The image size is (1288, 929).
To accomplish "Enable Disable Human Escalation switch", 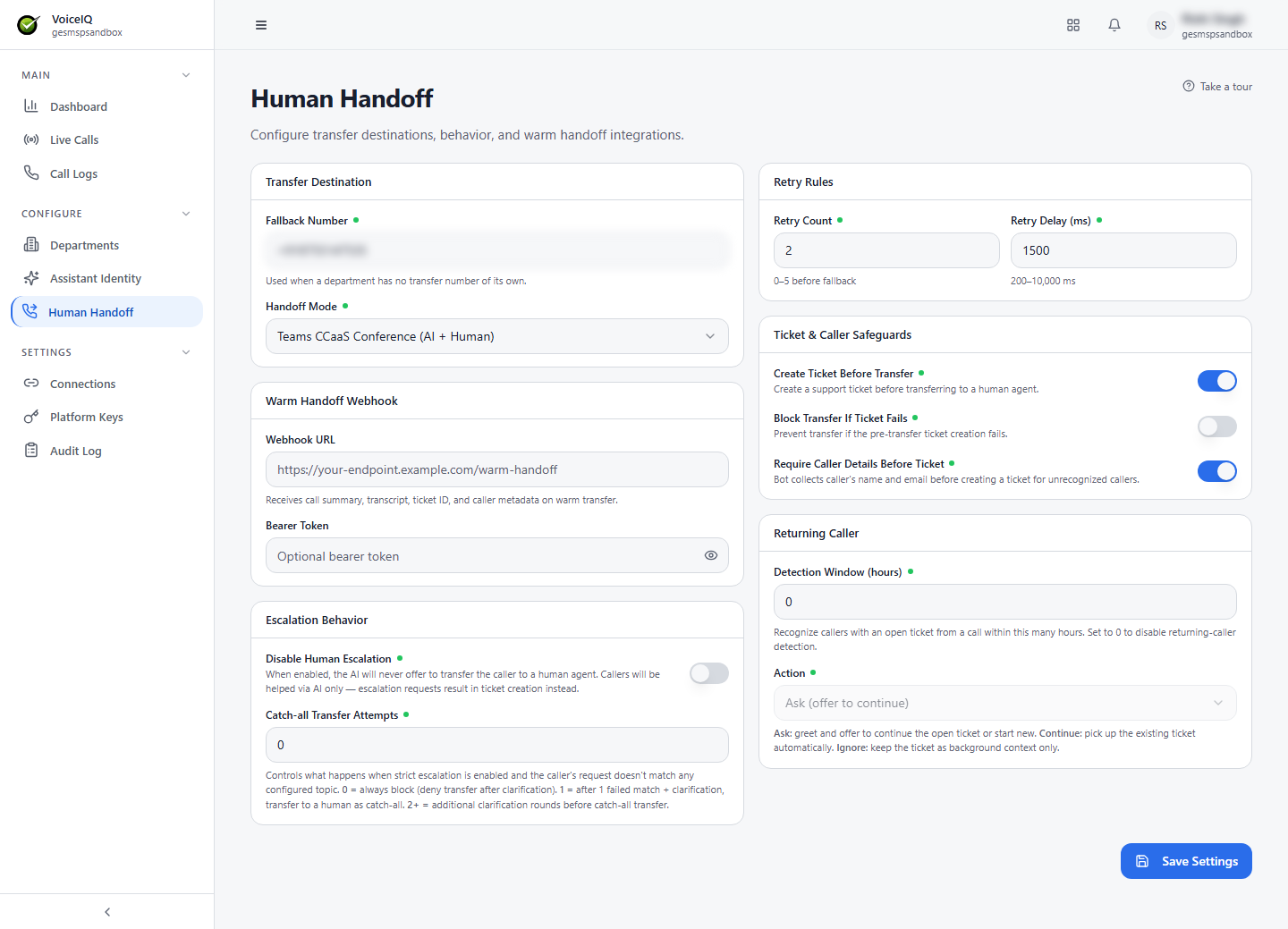I will coord(709,673).
